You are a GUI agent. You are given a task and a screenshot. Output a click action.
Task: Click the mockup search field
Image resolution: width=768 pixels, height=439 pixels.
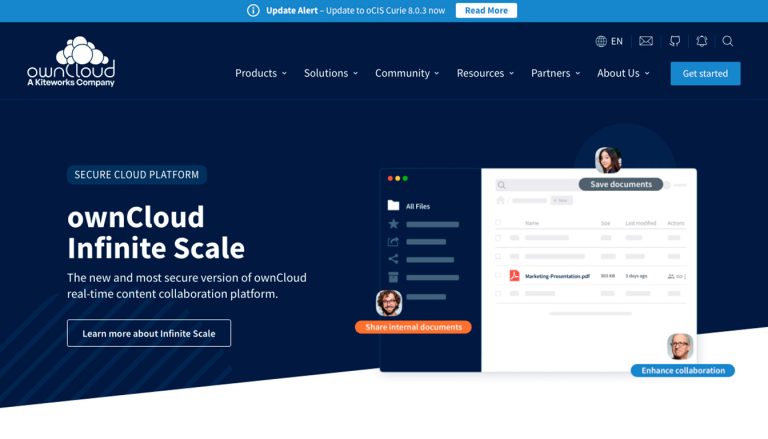(536, 185)
